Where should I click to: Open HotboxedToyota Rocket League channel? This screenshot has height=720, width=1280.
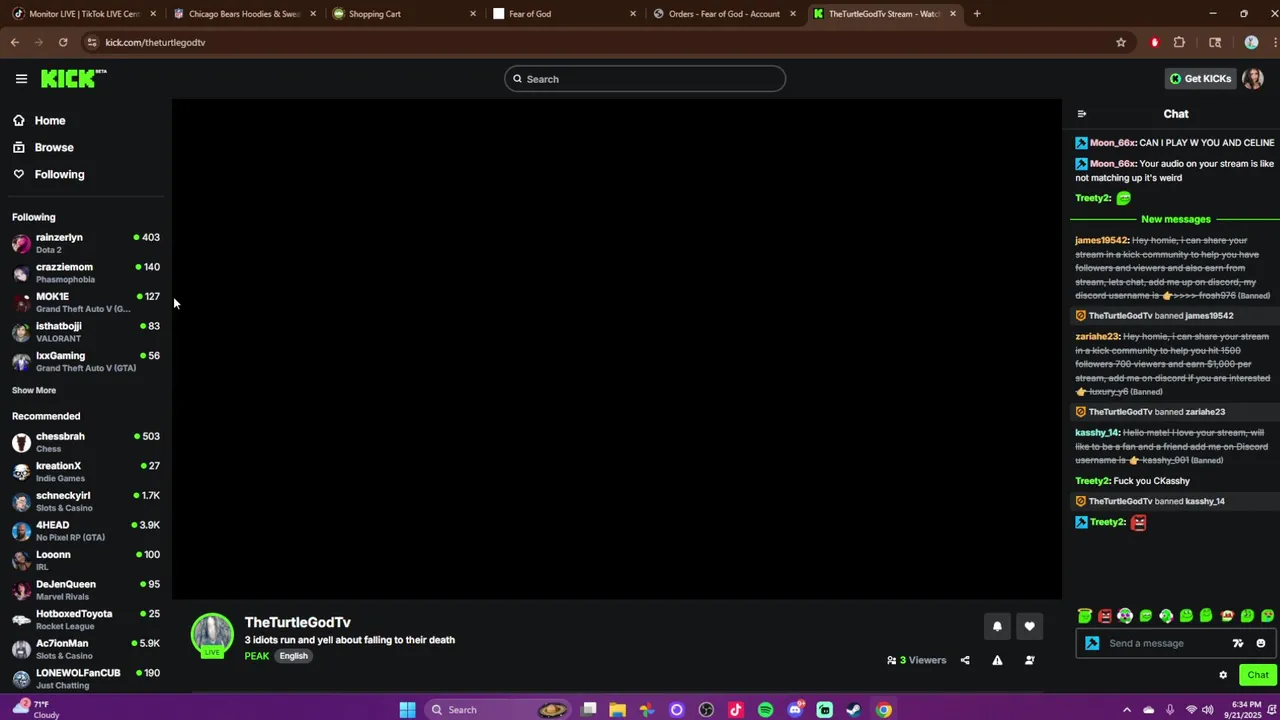[86, 619]
